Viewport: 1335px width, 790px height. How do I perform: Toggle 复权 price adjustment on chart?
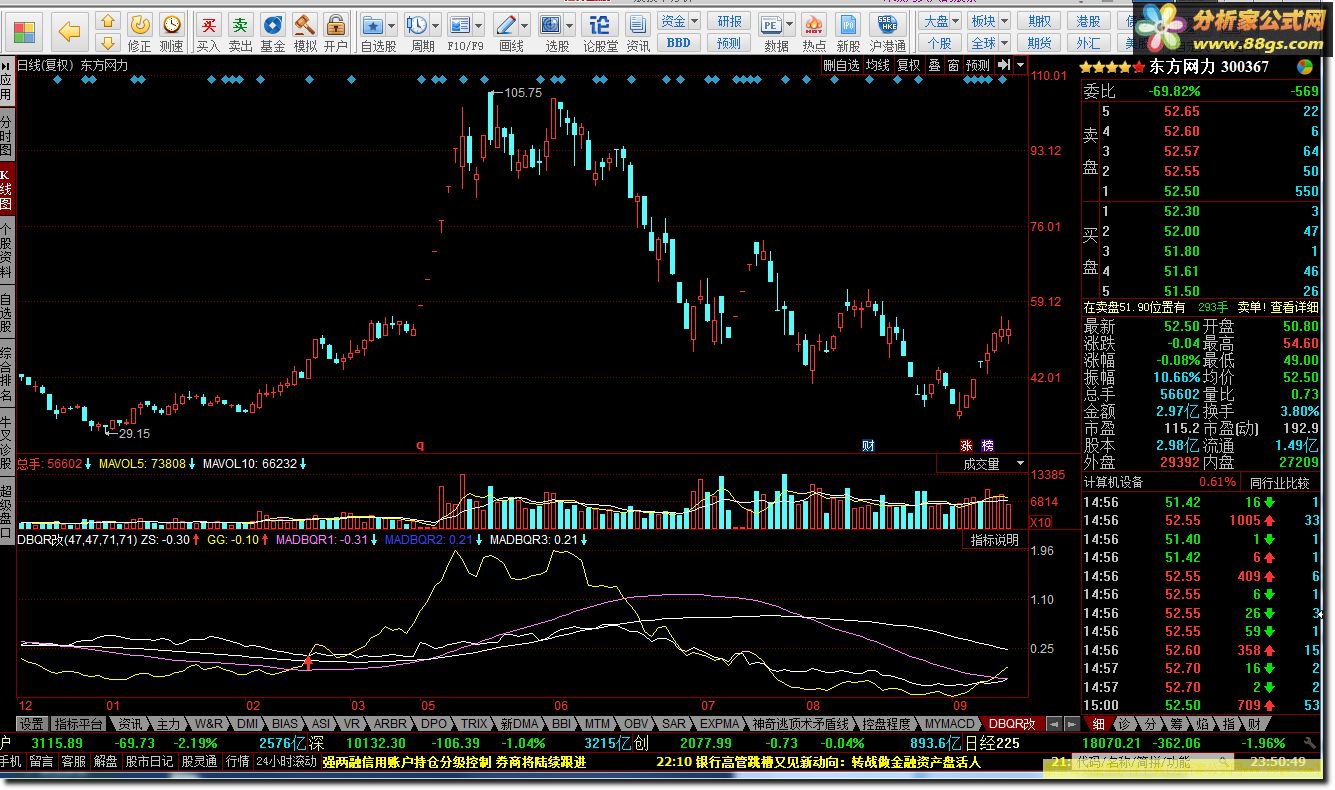coord(908,65)
